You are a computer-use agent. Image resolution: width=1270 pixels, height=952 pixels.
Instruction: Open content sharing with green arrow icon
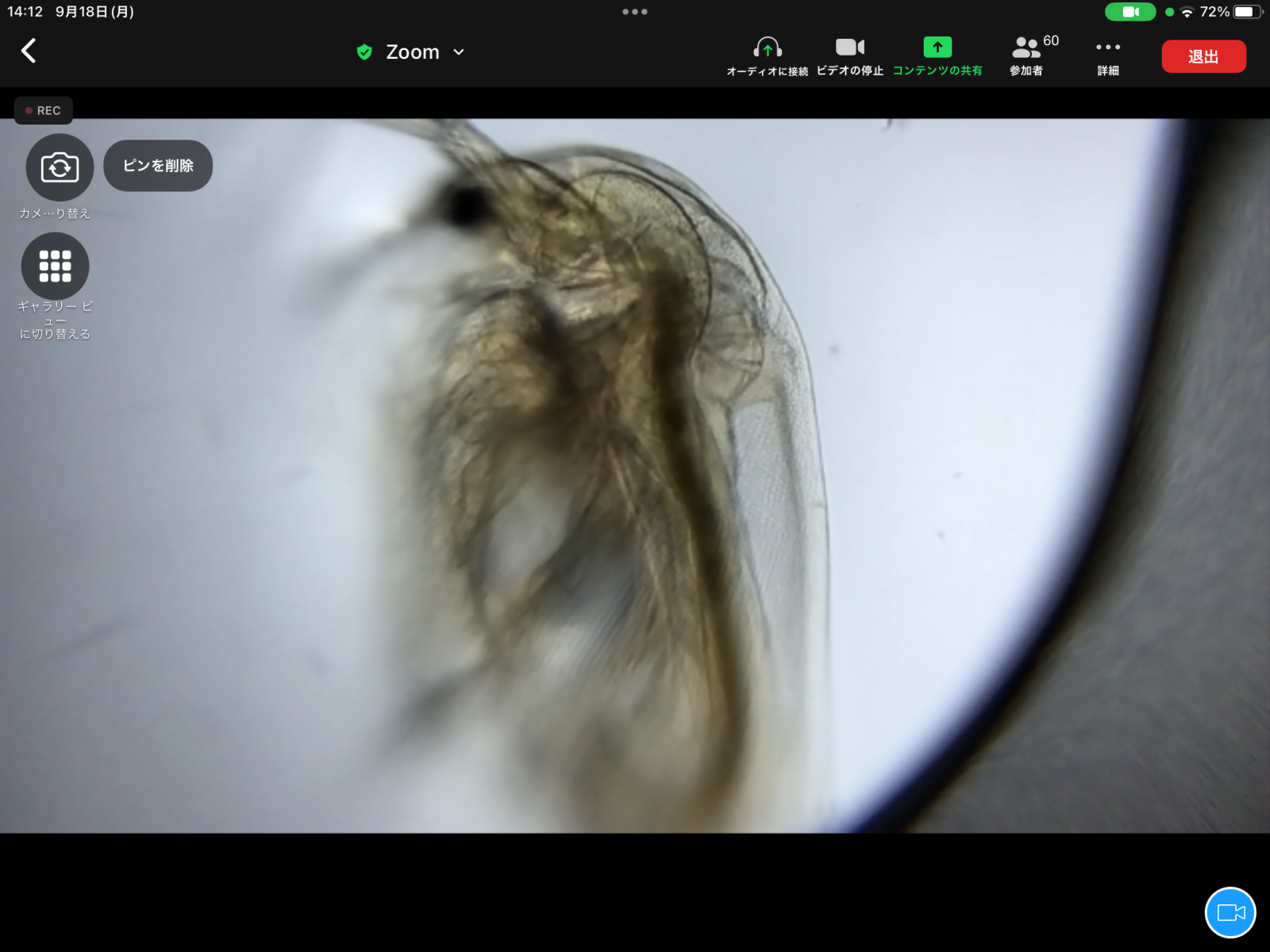(937, 48)
